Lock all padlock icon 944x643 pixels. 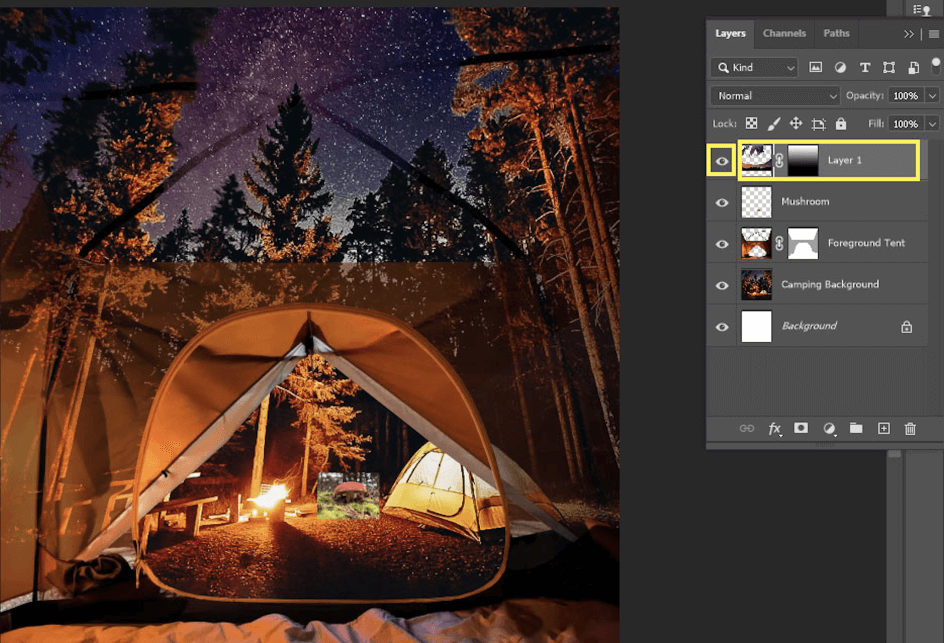pyautogui.click(x=841, y=123)
